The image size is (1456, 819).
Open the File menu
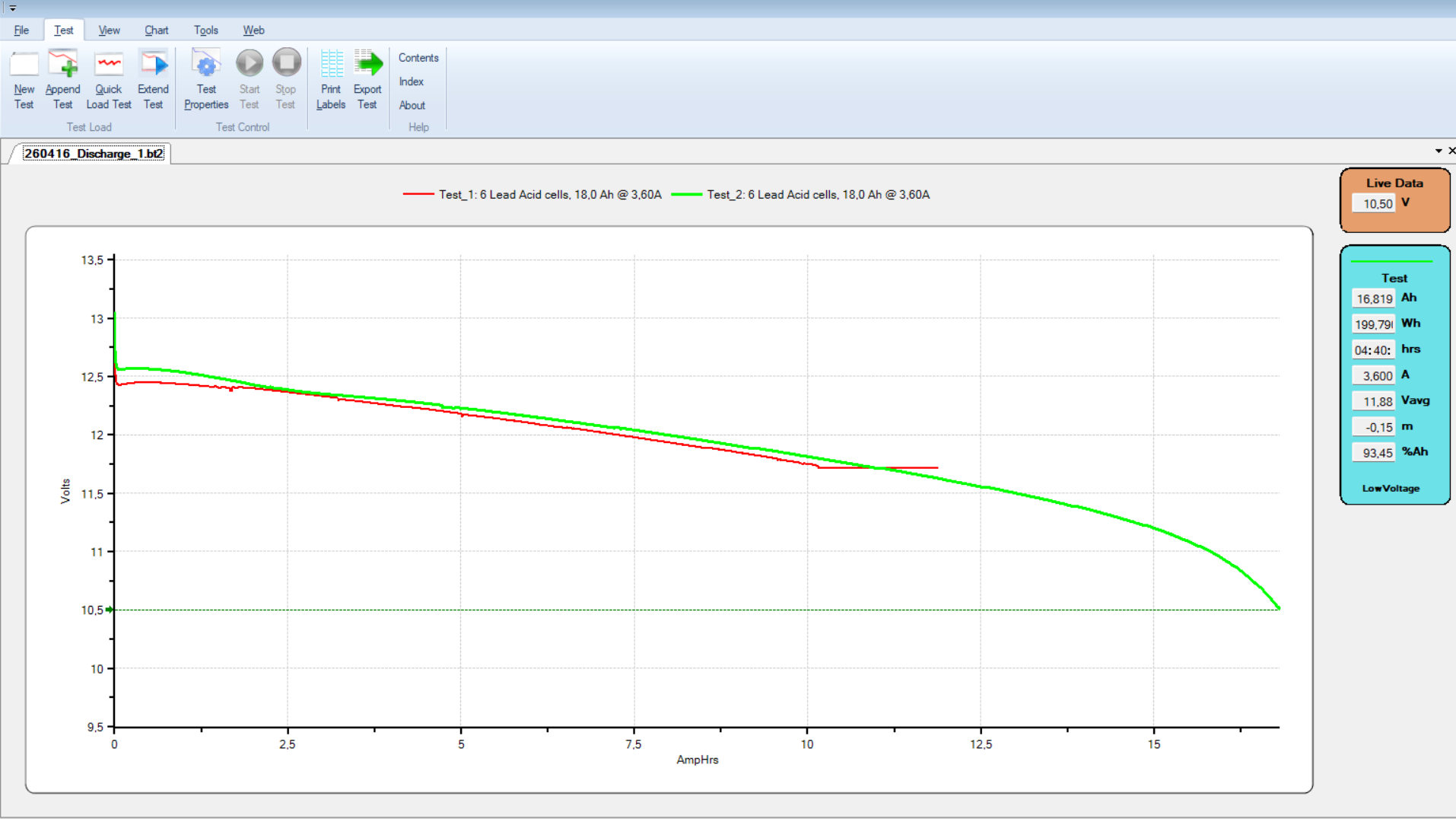click(21, 30)
